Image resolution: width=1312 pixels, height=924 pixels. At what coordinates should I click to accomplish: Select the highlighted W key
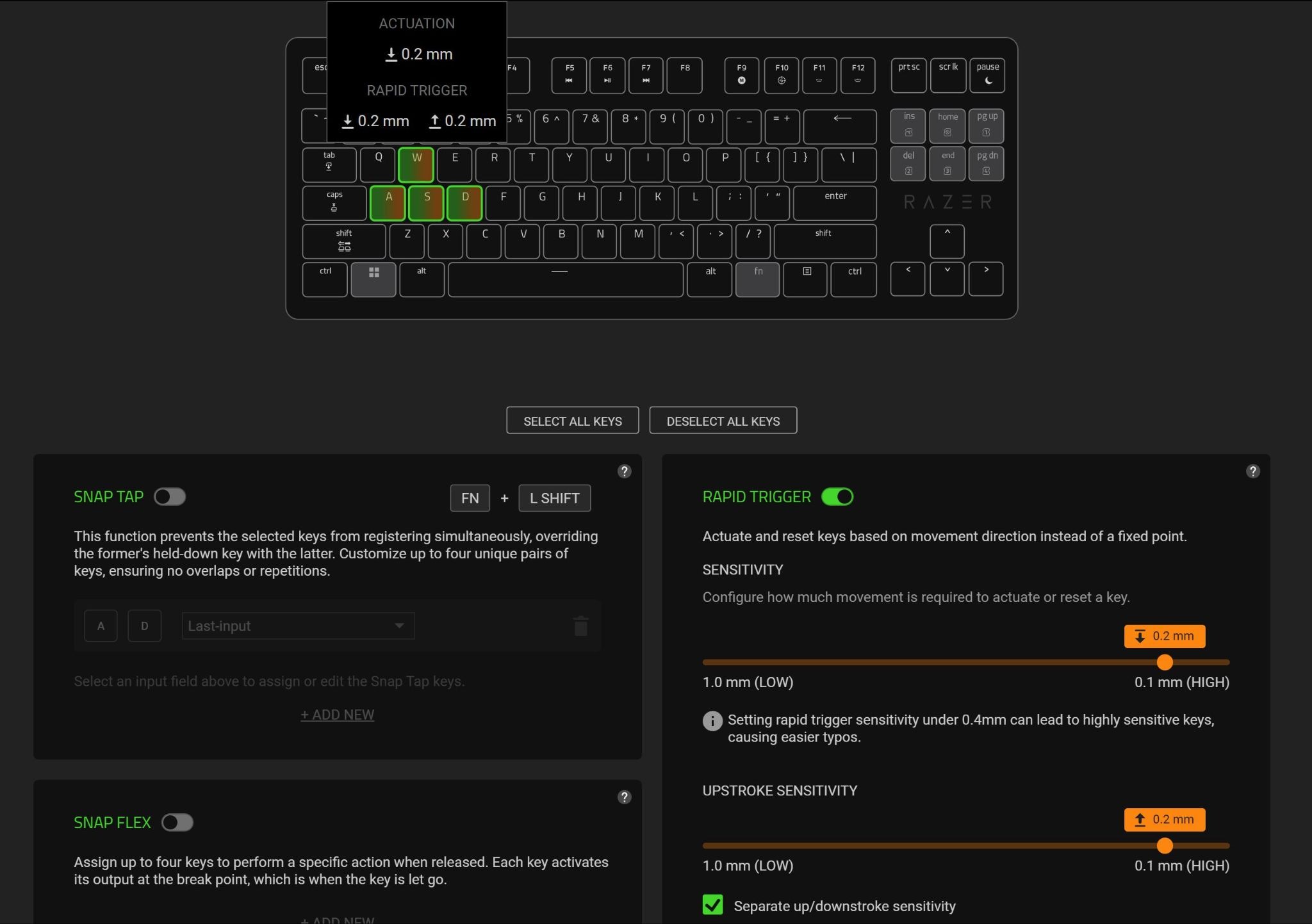point(416,165)
